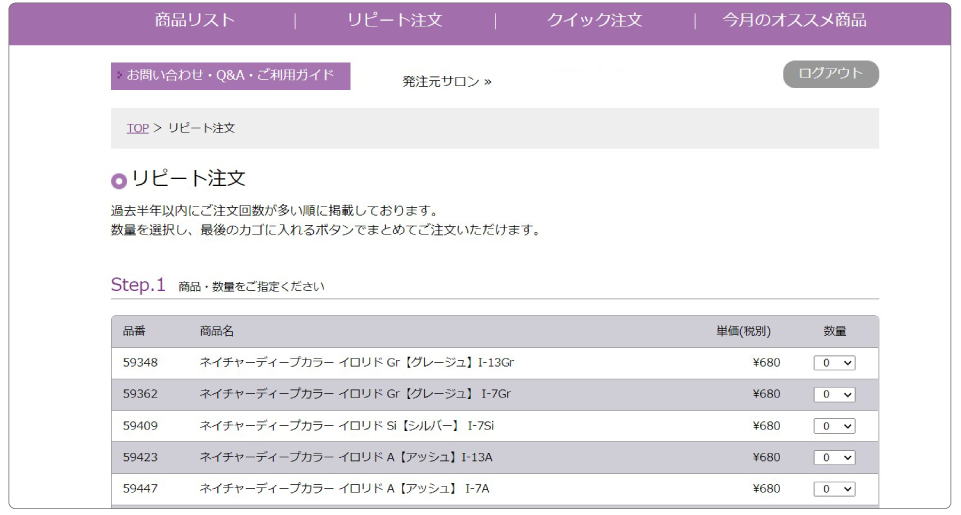Image resolution: width=961 pixels, height=515 pixels.
Task: Go to the クイック注文 tab
Action: 594,20
